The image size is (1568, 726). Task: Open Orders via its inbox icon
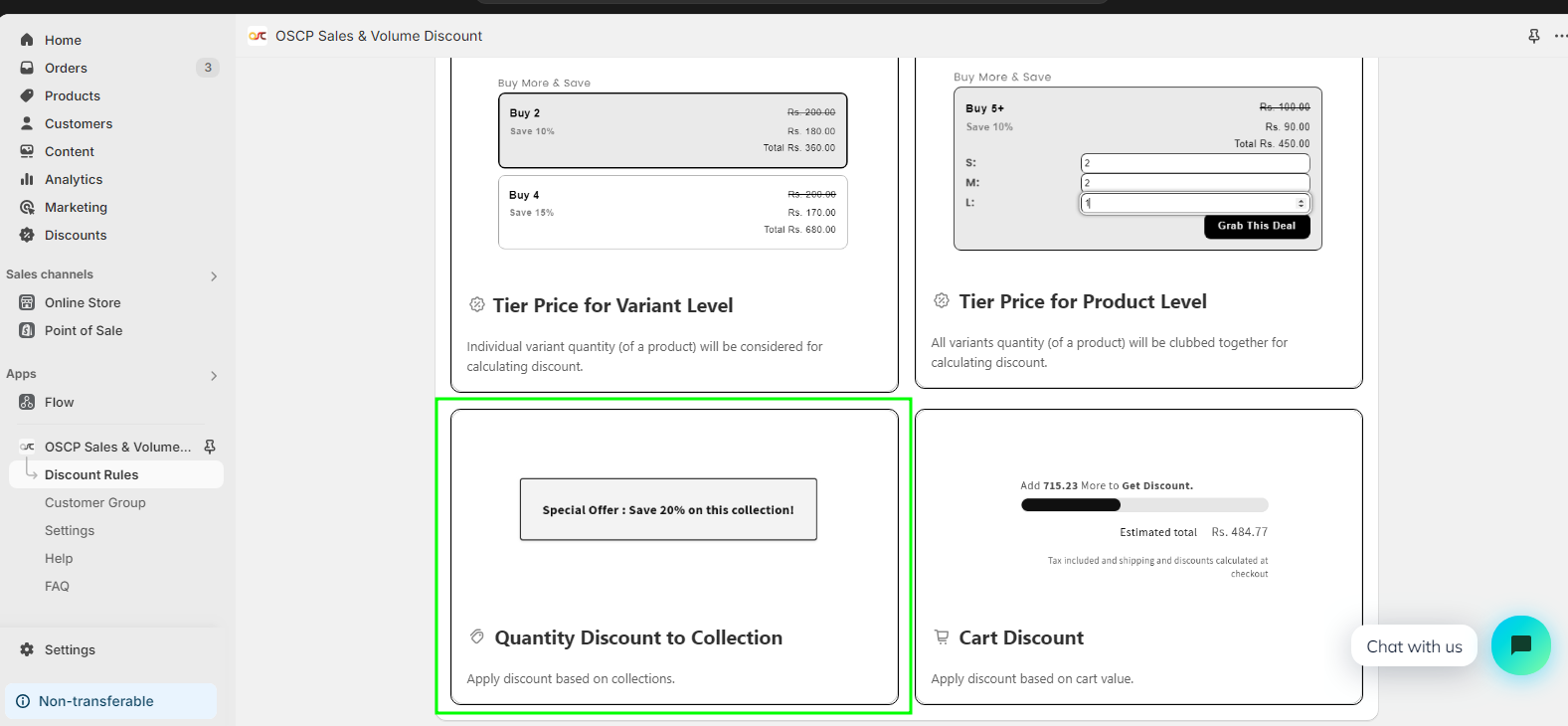click(27, 68)
